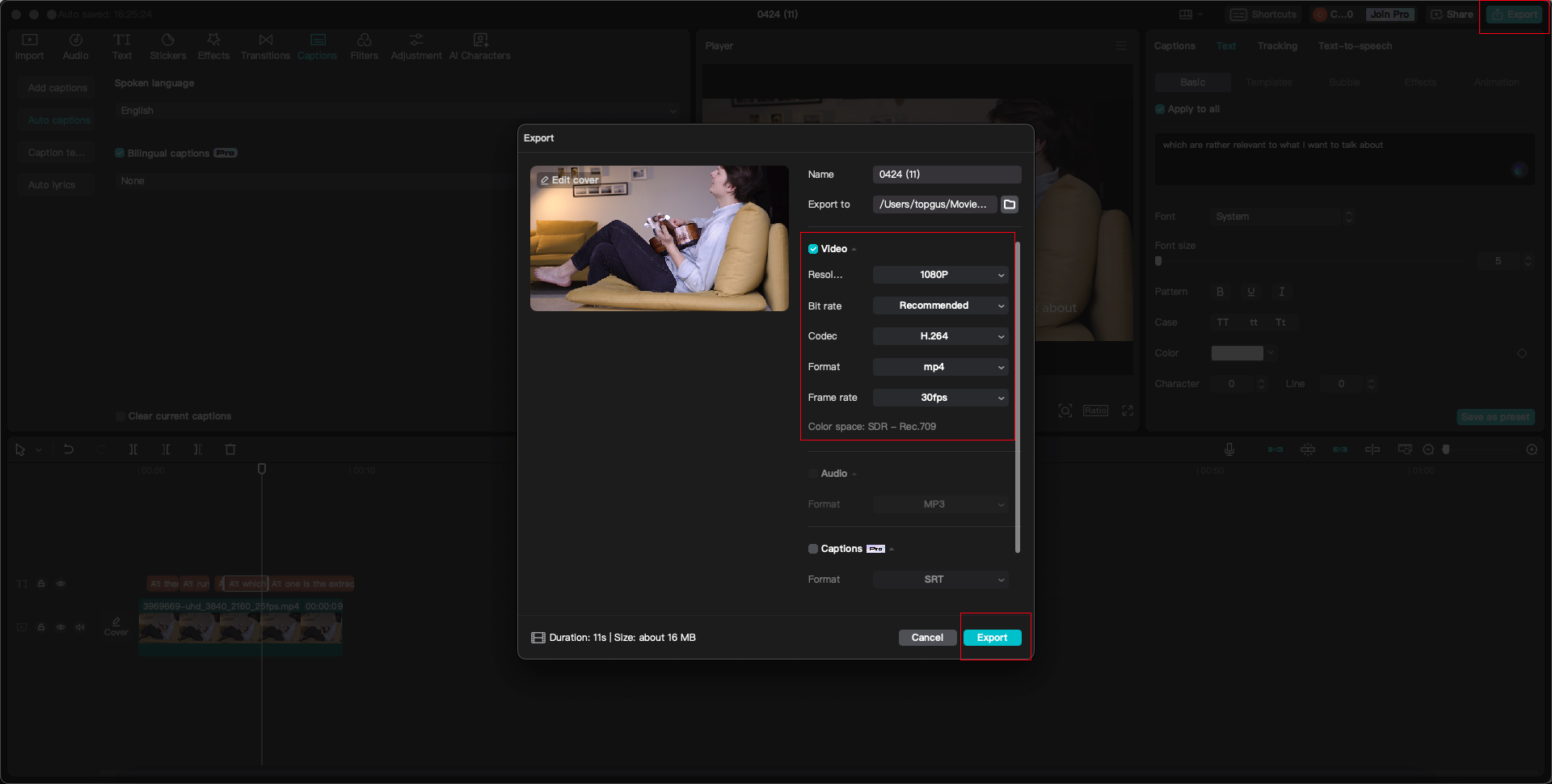
Task: Open the Effects panel
Action: (213, 46)
